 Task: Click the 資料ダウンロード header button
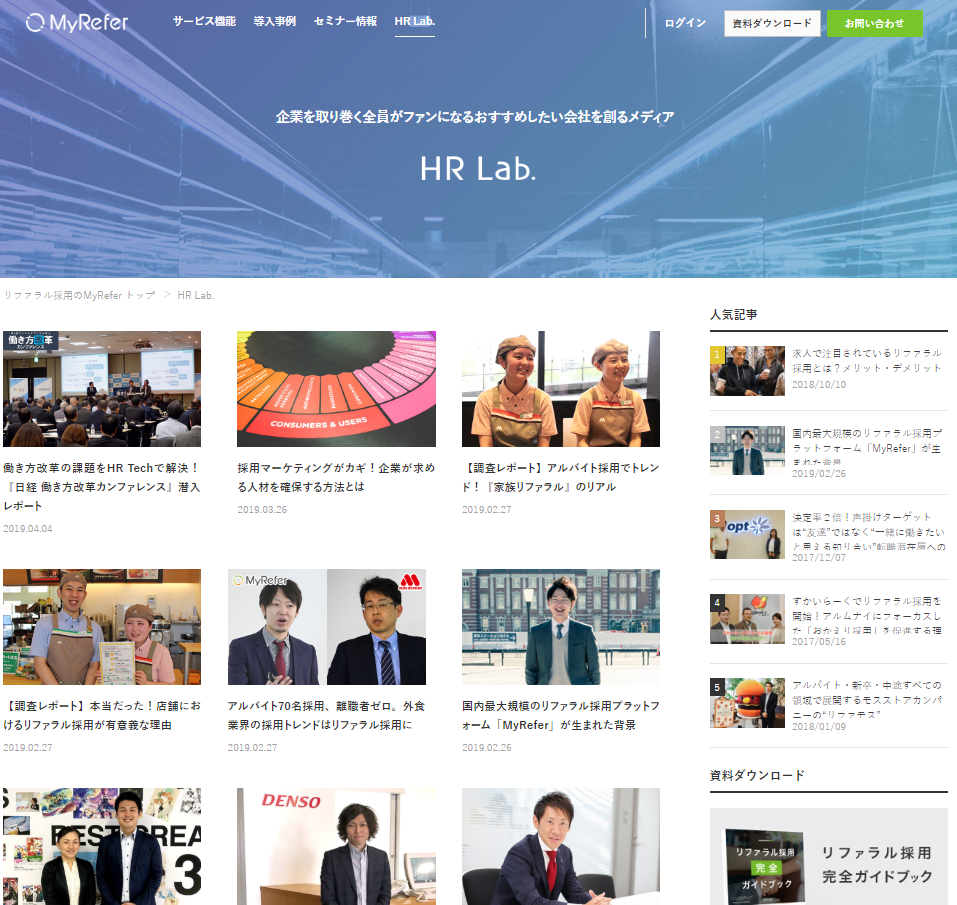pos(772,23)
